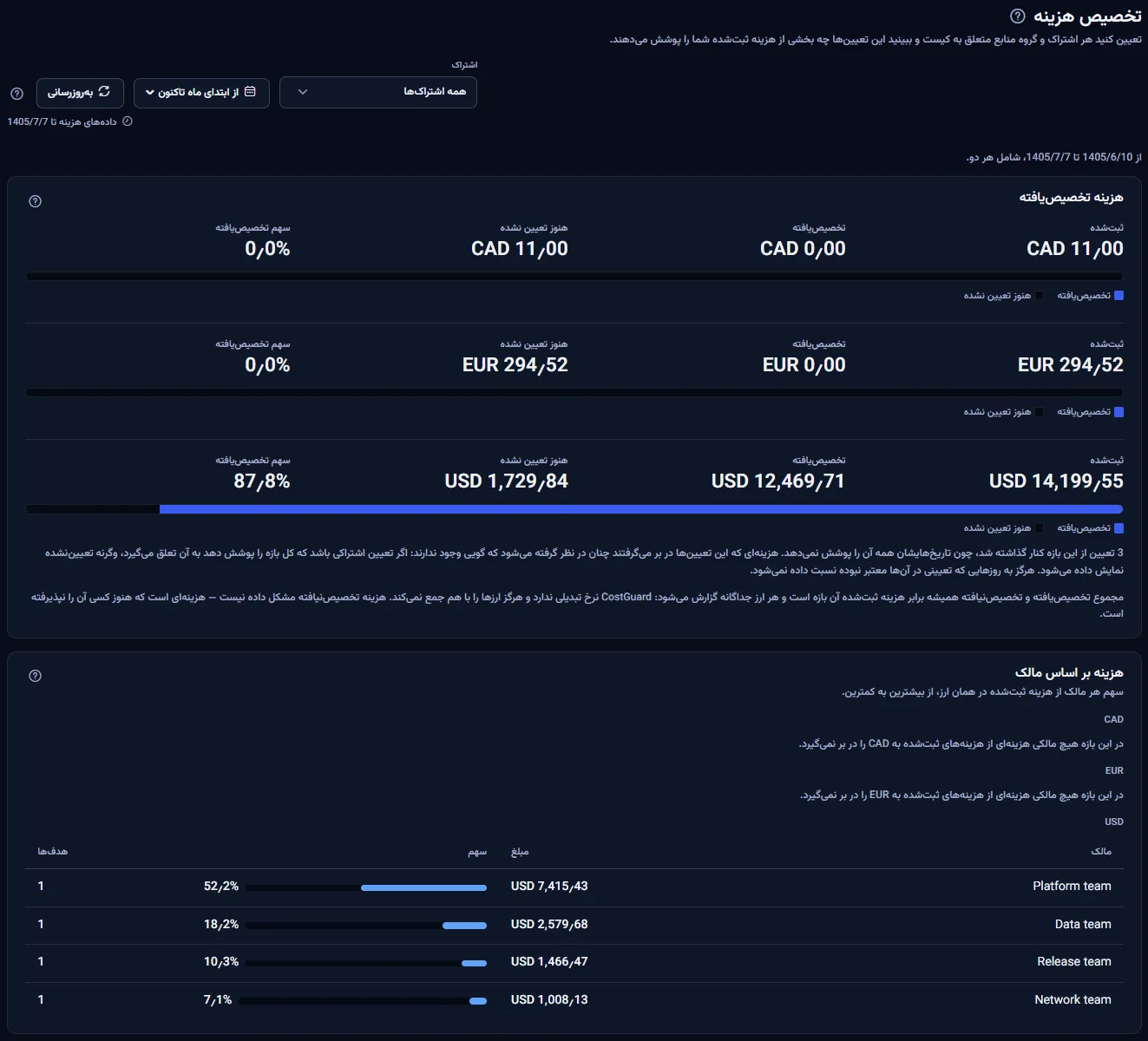Click the سهم column header
The height and width of the screenshot is (1041, 1148).
click(x=477, y=852)
